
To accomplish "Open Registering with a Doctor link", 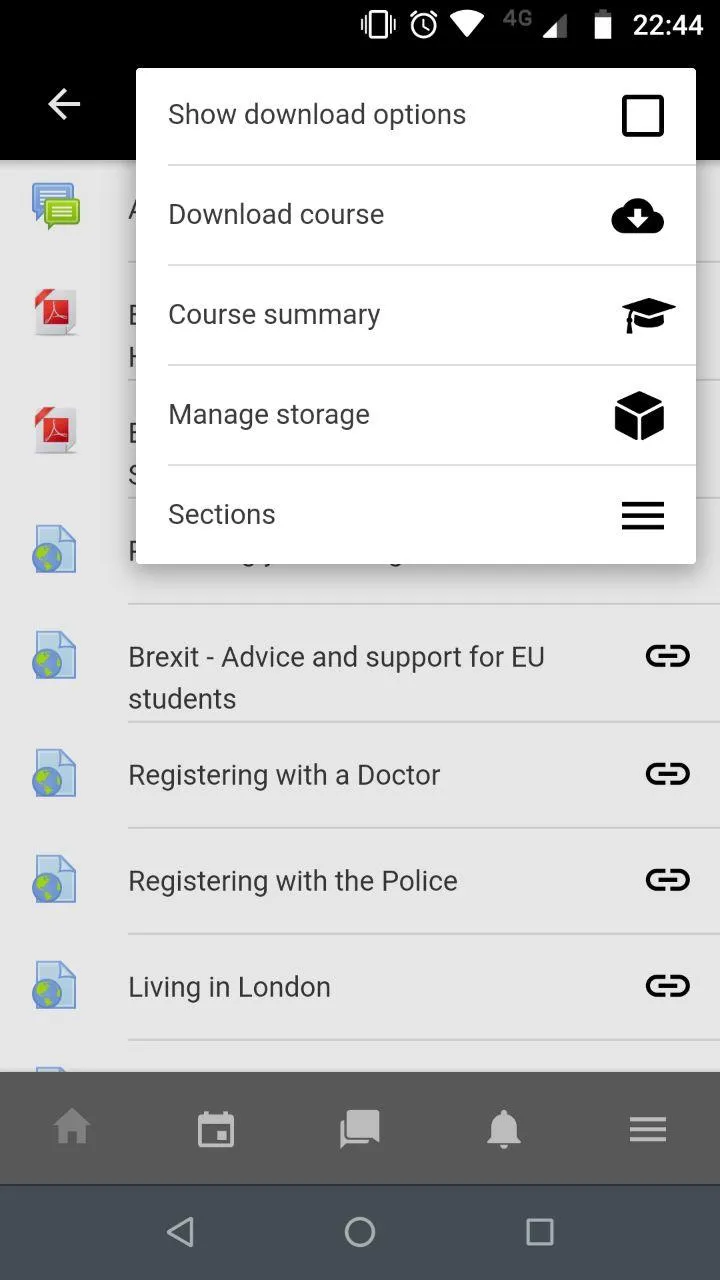I will click(x=284, y=775).
